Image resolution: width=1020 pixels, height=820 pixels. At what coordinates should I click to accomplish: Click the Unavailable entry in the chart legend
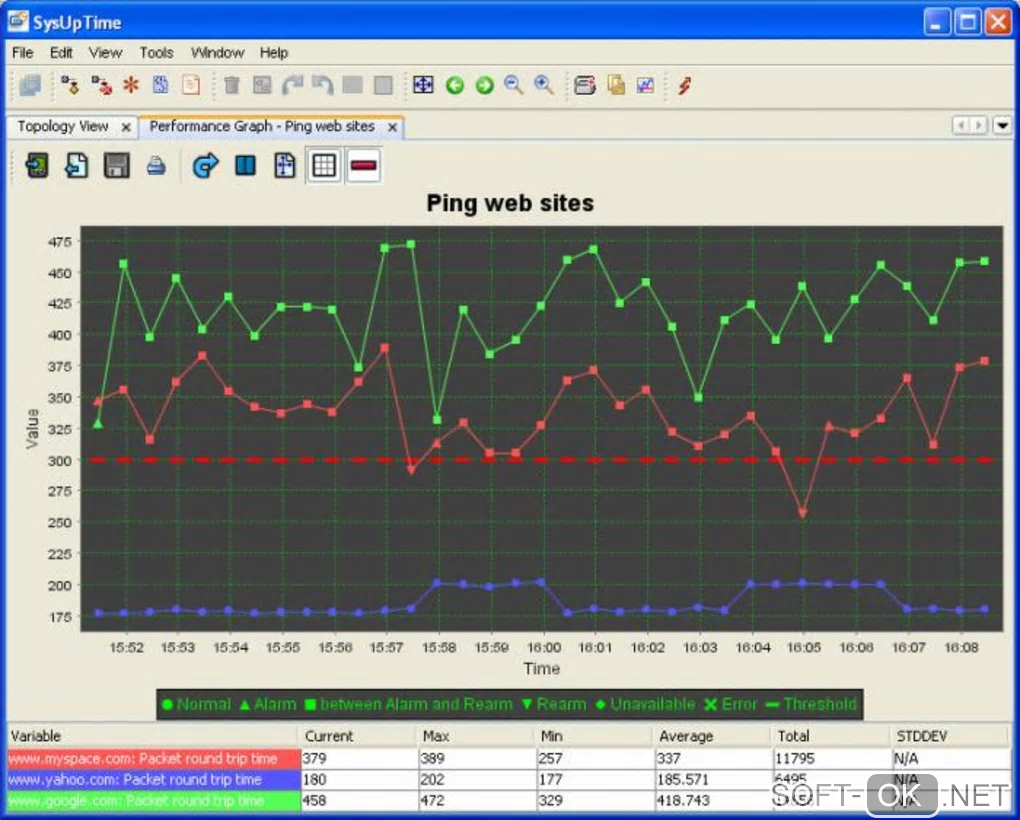[645, 704]
